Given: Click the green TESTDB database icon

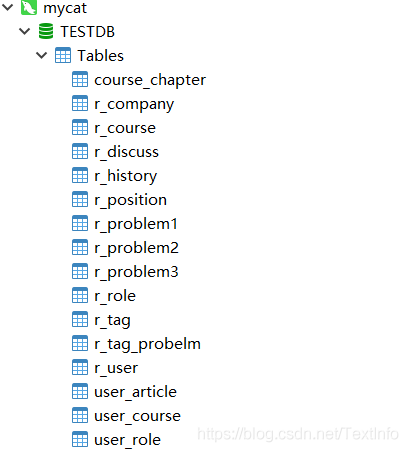Looking at the screenshot, I should (46, 31).
